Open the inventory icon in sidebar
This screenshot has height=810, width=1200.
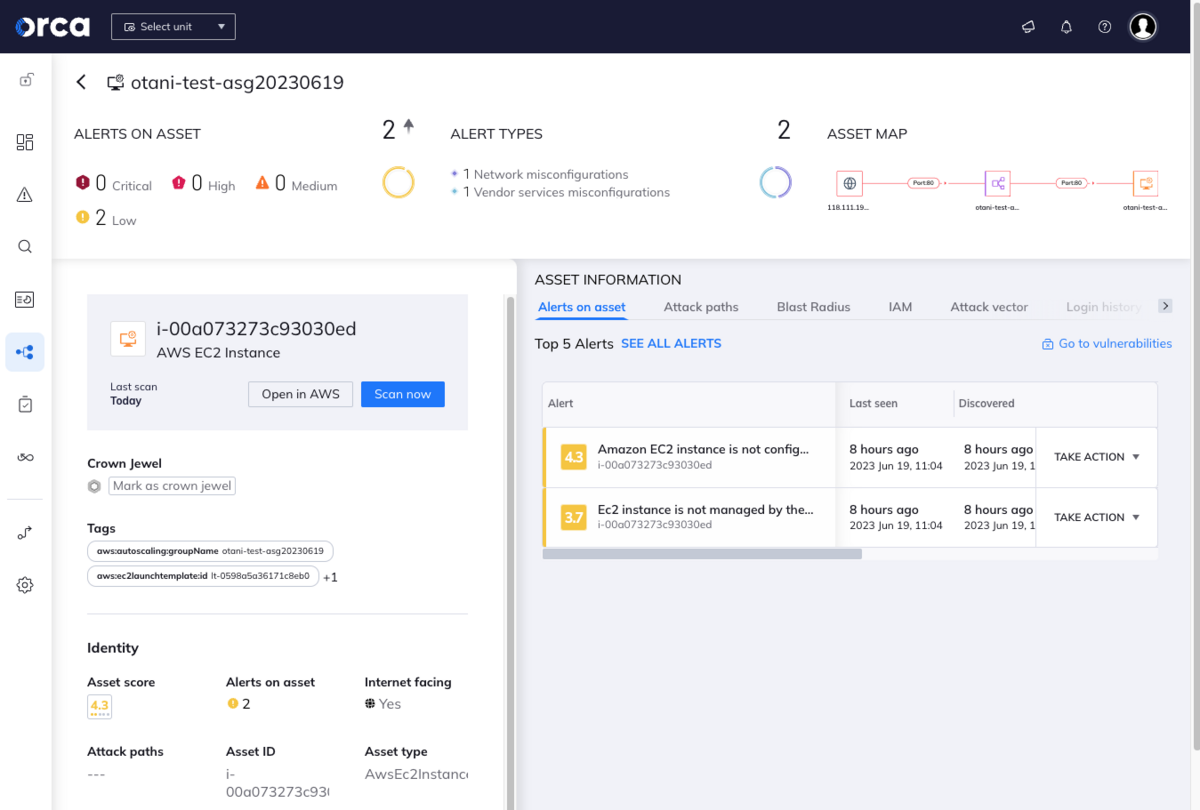(25, 299)
